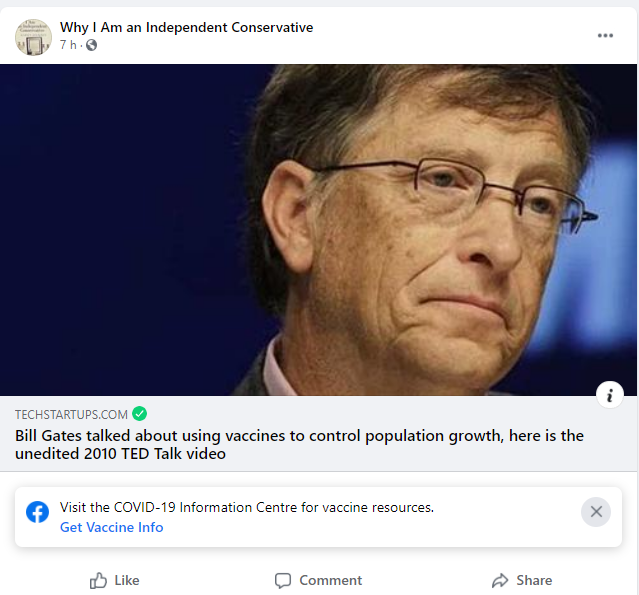Viewport: 639px width, 595px height.
Task: Share the post via the Share label
Action: 534,580
